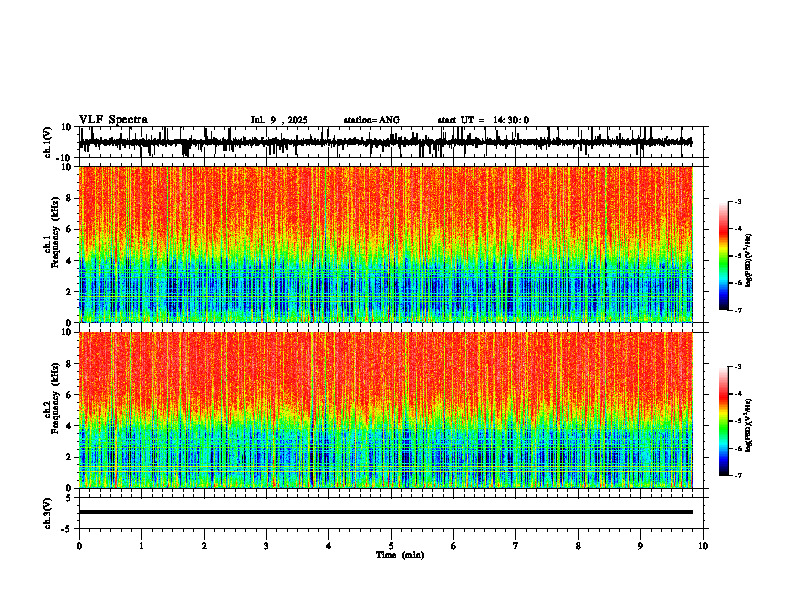The width and height of the screenshot is (792, 612).
Task: Click inside the ch.2 spectrogram panel
Action: 385,410
